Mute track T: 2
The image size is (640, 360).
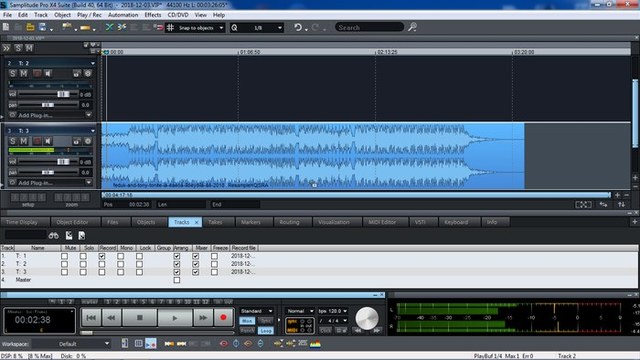tap(24, 73)
